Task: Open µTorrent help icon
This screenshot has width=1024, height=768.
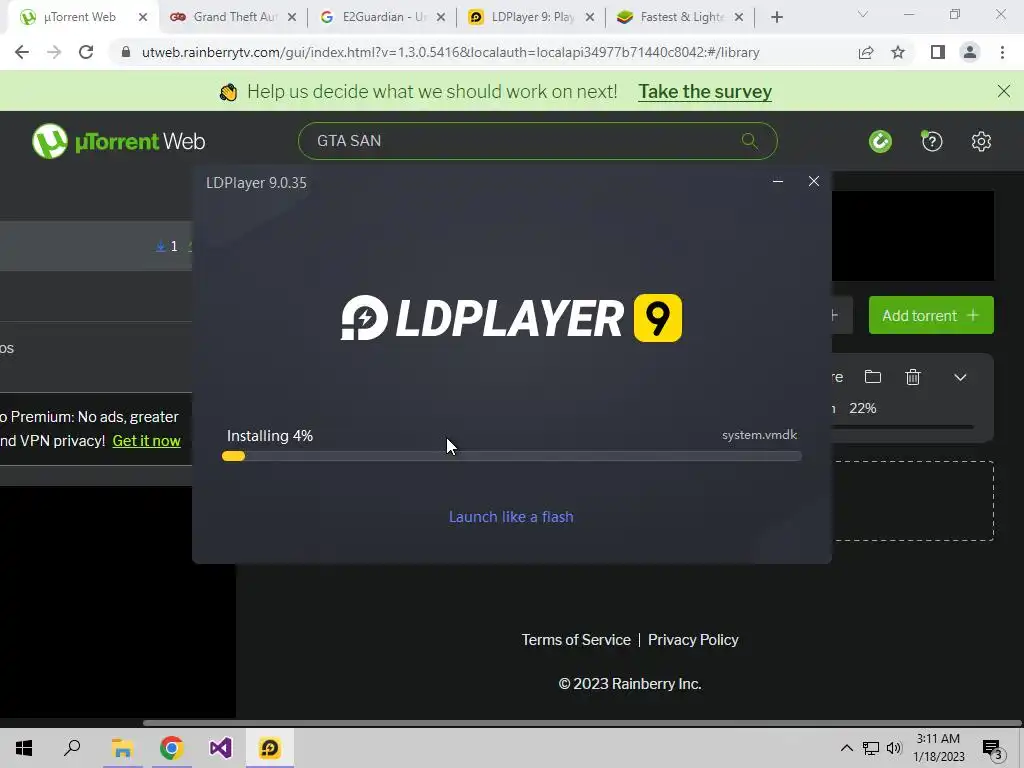Action: [x=932, y=141]
